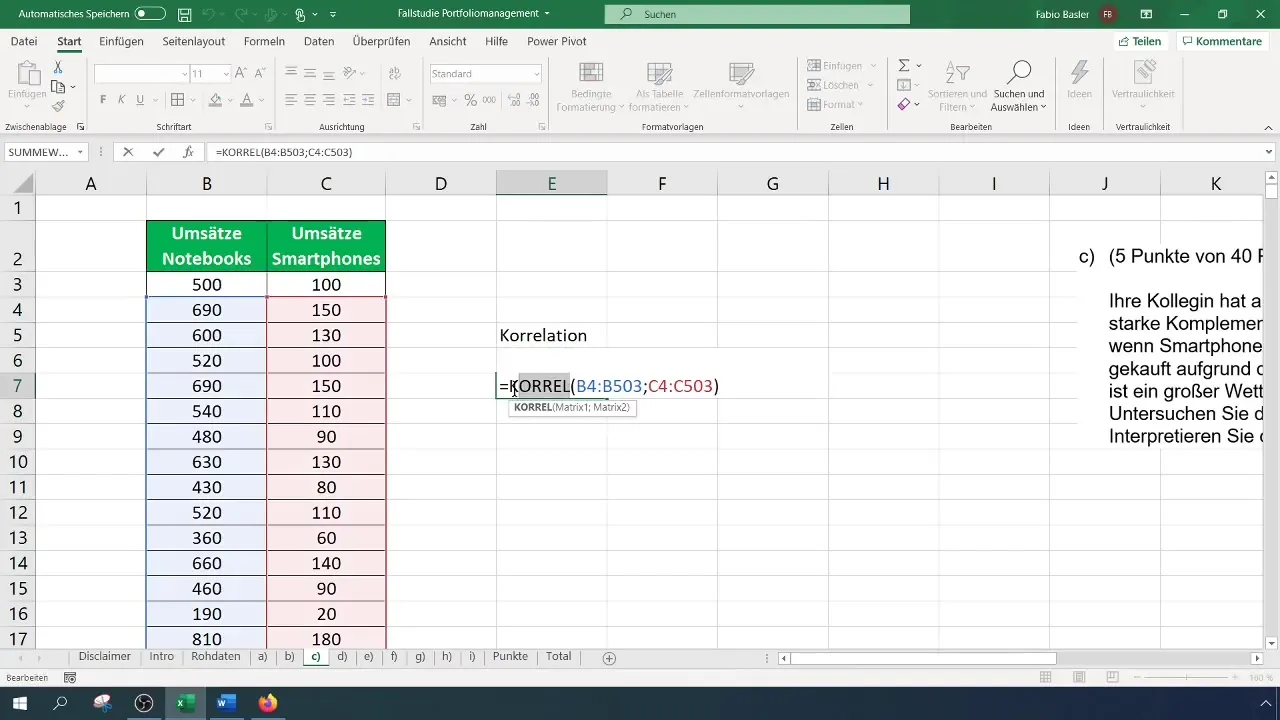
Task: Click the thousands separator 000 icon
Action: point(489,99)
